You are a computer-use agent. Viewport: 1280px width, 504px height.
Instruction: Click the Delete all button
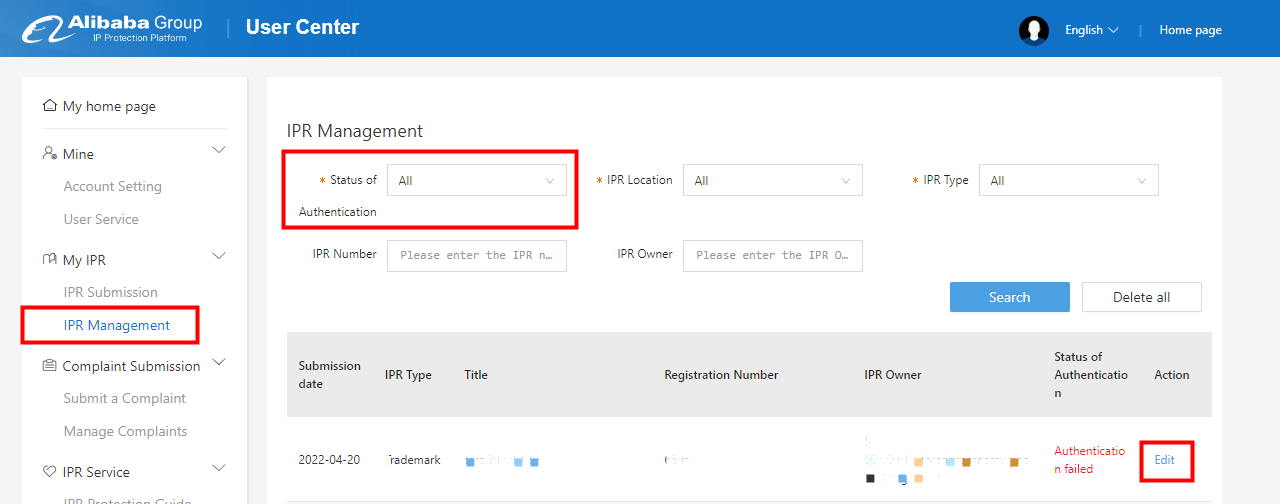coord(1142,297)
